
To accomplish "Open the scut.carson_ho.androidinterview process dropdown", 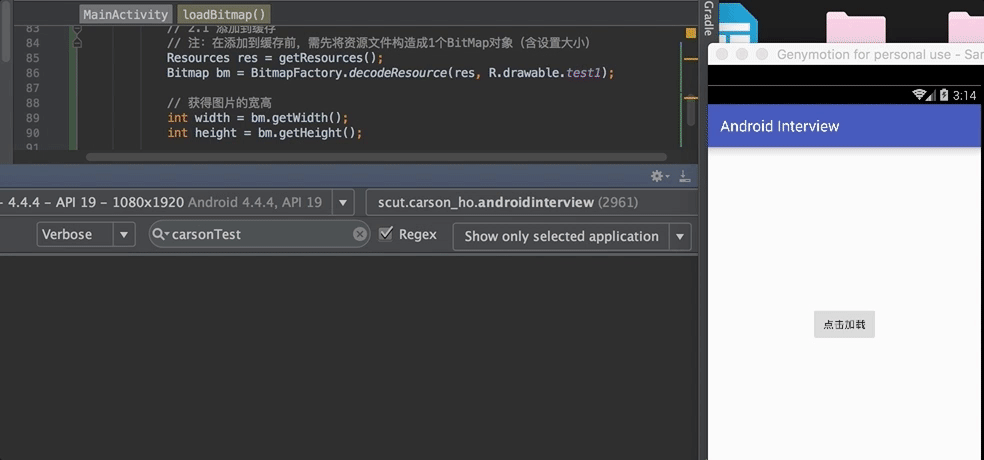I will [x=532, y=203].
